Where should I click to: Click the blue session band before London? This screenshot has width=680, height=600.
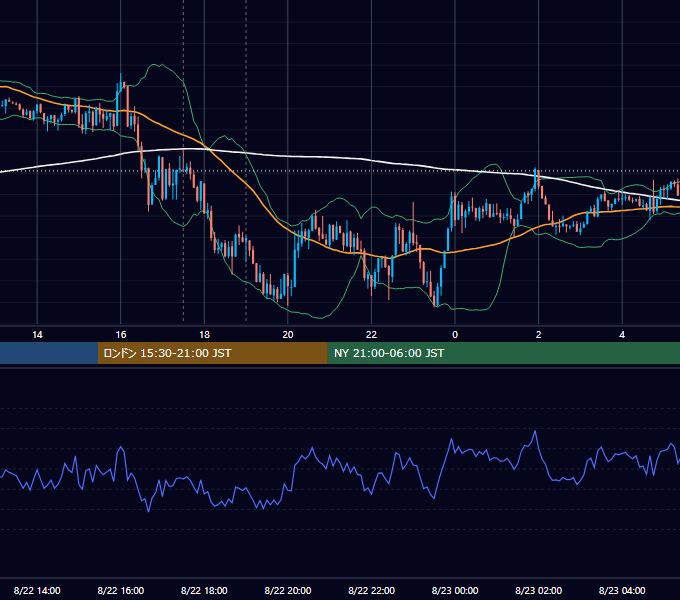pyautogui.click(x=49, y=353)
